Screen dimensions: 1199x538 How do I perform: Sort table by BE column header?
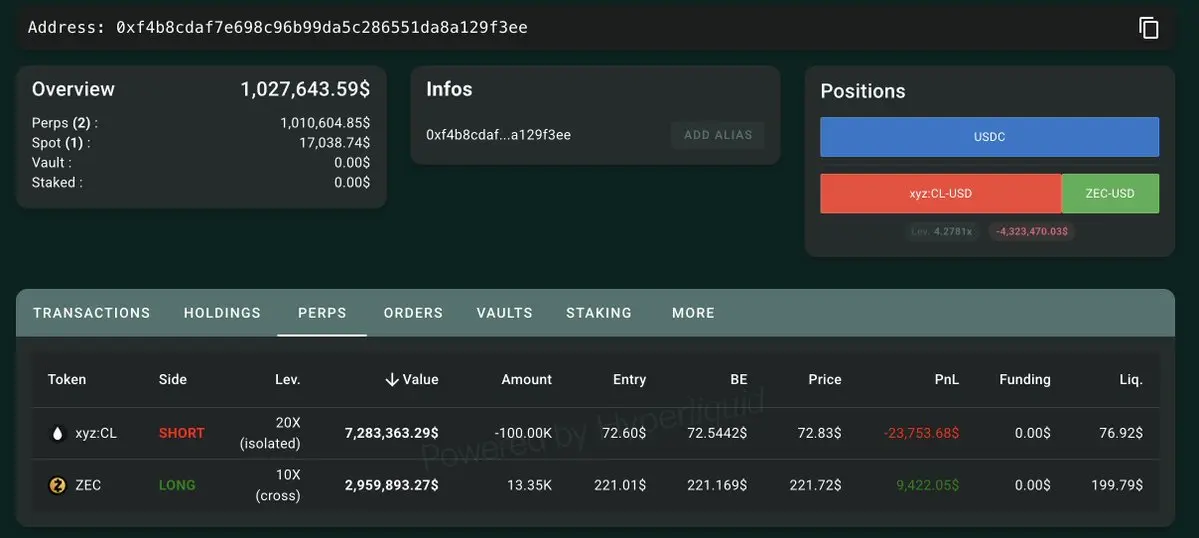[739, 380]
